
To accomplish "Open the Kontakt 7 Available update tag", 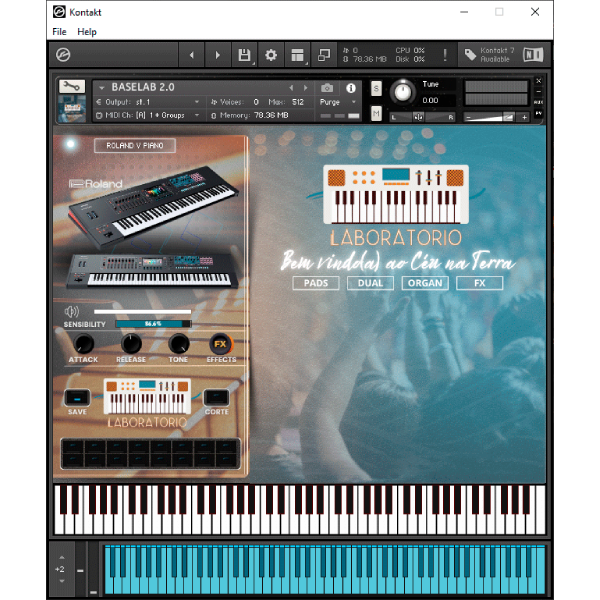I will click(488, 55).
